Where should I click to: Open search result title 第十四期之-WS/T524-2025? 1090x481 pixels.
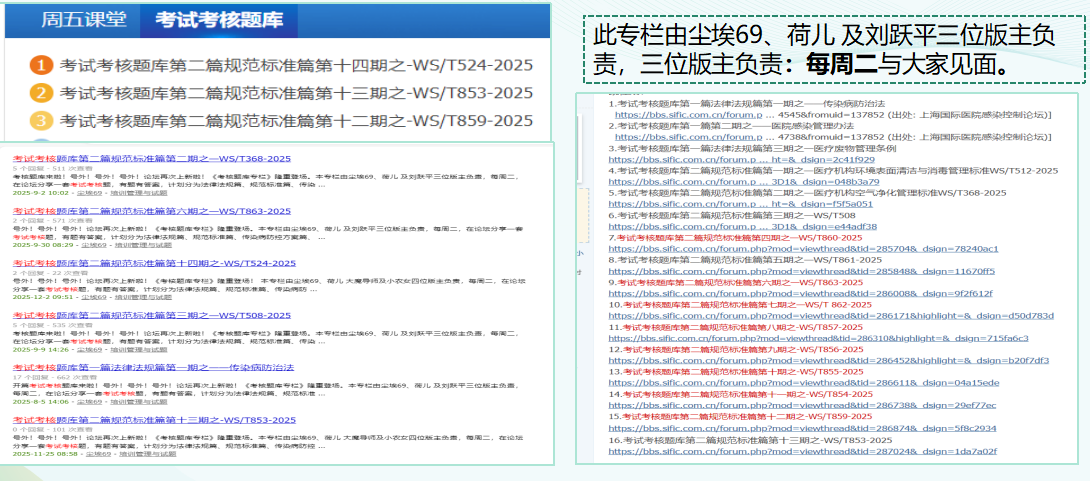pyautogui.click(x=154, y=263)
